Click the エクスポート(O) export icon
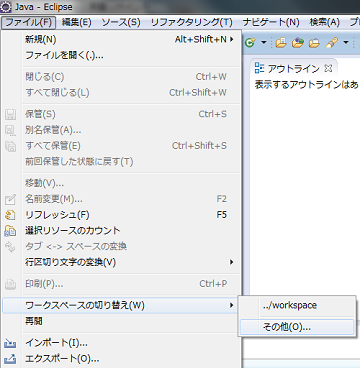The image size is (360, 368). coord(10,359)
